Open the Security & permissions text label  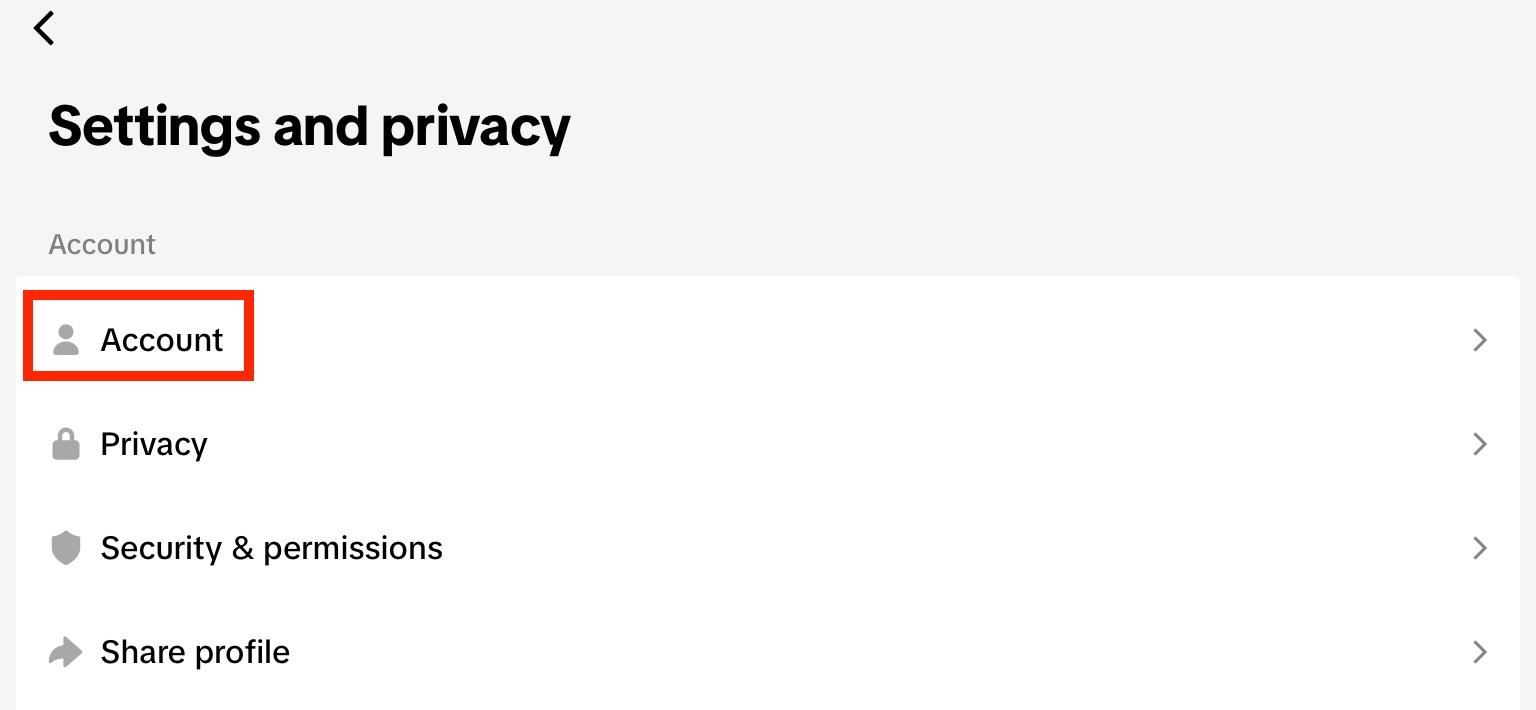pos(271,548)
